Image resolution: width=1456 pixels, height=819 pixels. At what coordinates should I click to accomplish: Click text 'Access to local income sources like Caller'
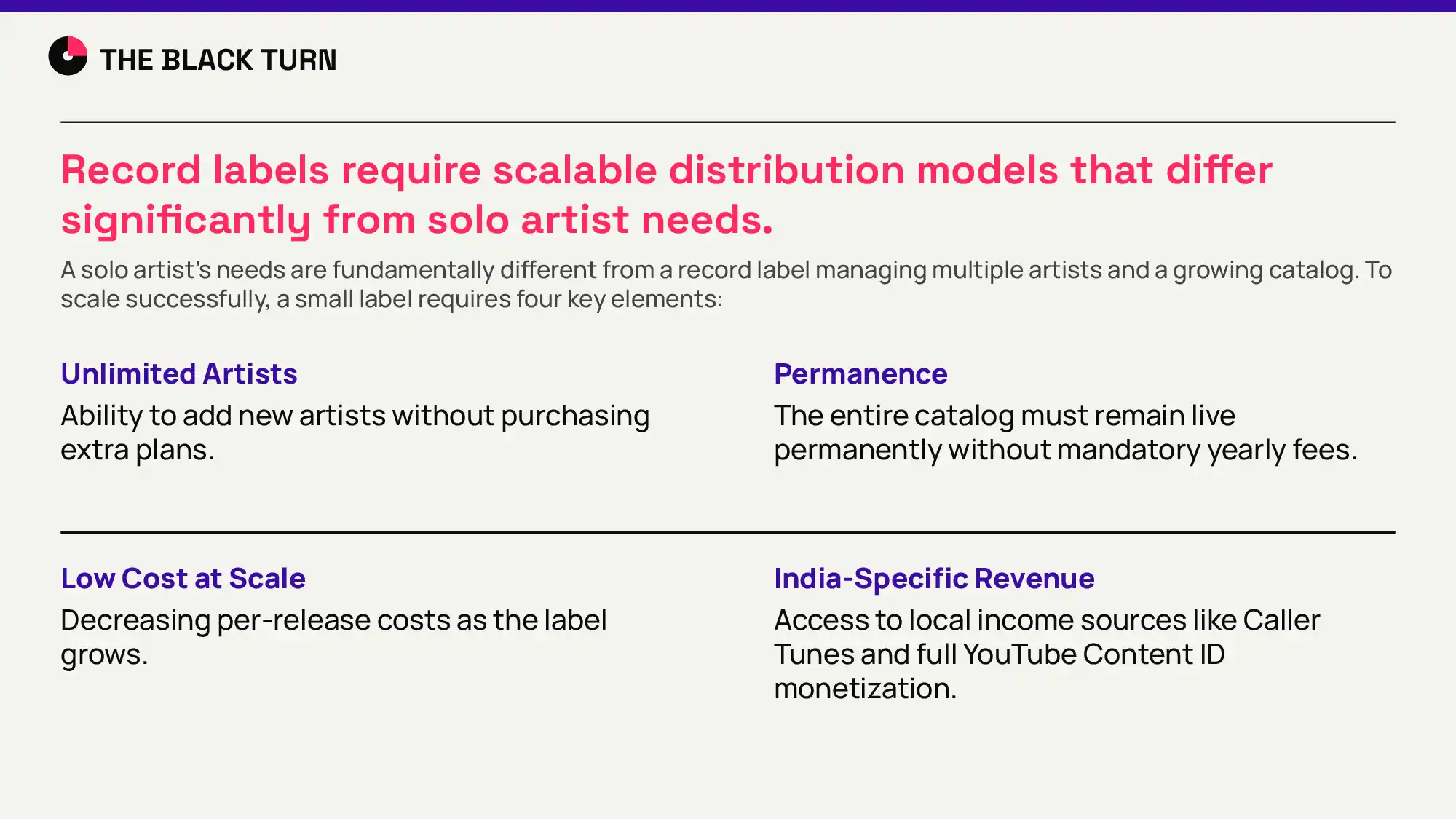coord(1047,620)
